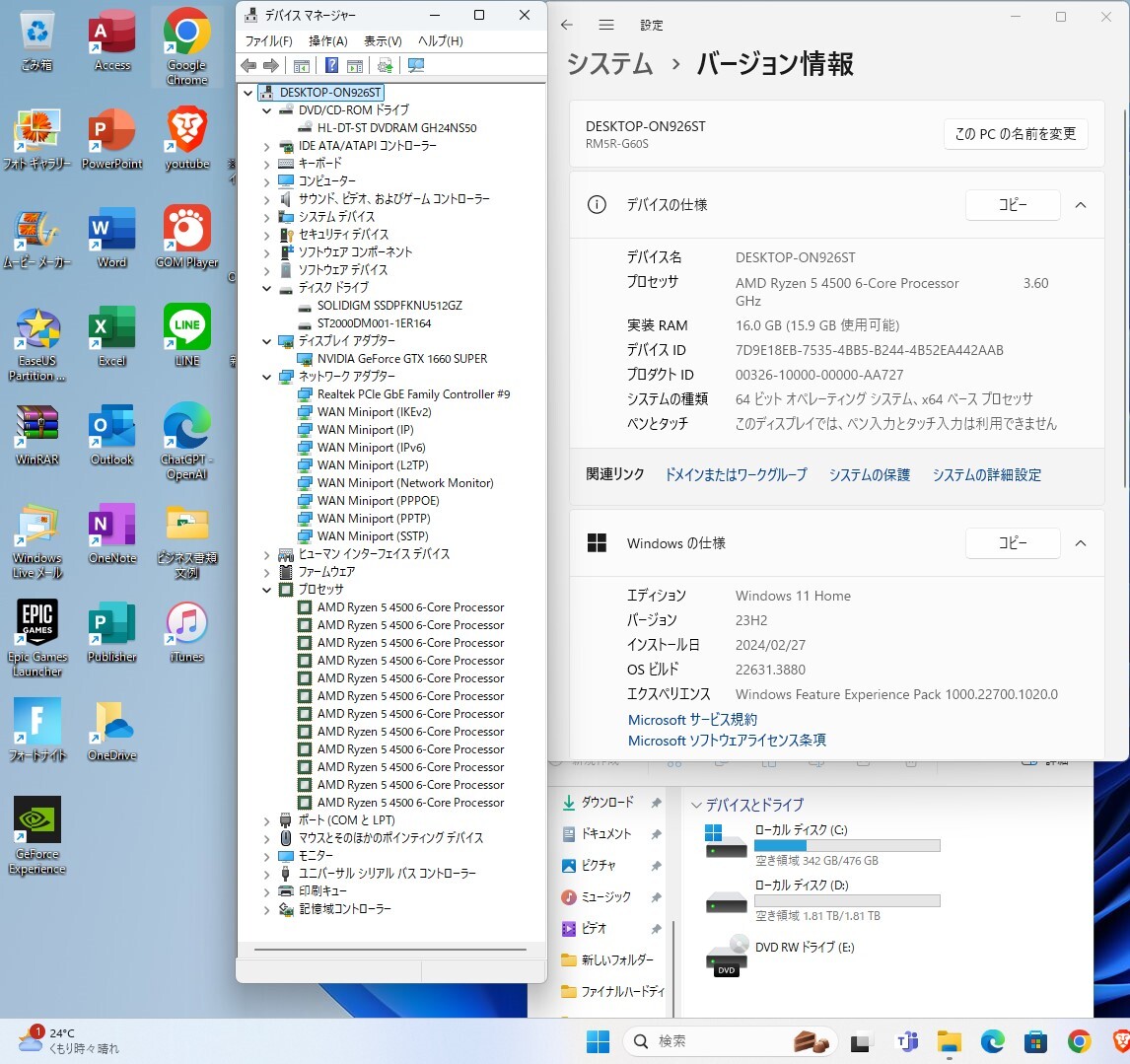The image size is (1130, 1064).
Task: Scan for hardware changes using the monitor icon
Action: (416, 66)
